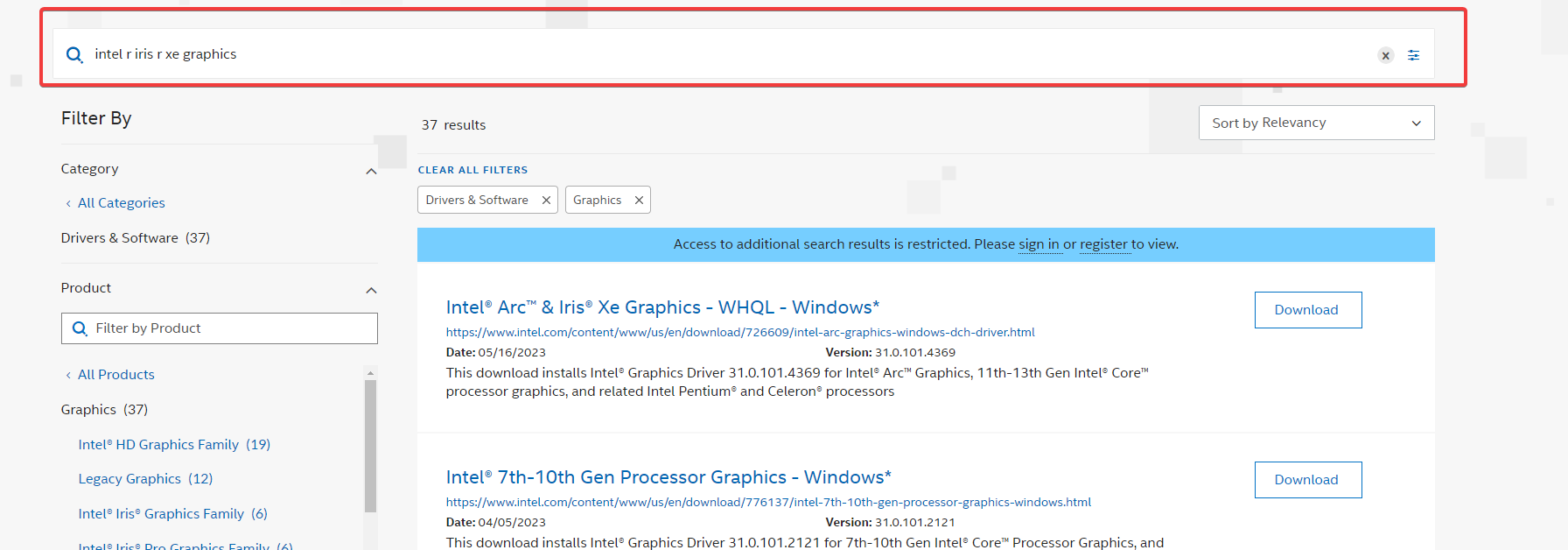Viewport: 1568px width, 550px height.
Task: Open Intel Arc & Iris Xe Graphics WHQL result
Action: tap(662, 307)
